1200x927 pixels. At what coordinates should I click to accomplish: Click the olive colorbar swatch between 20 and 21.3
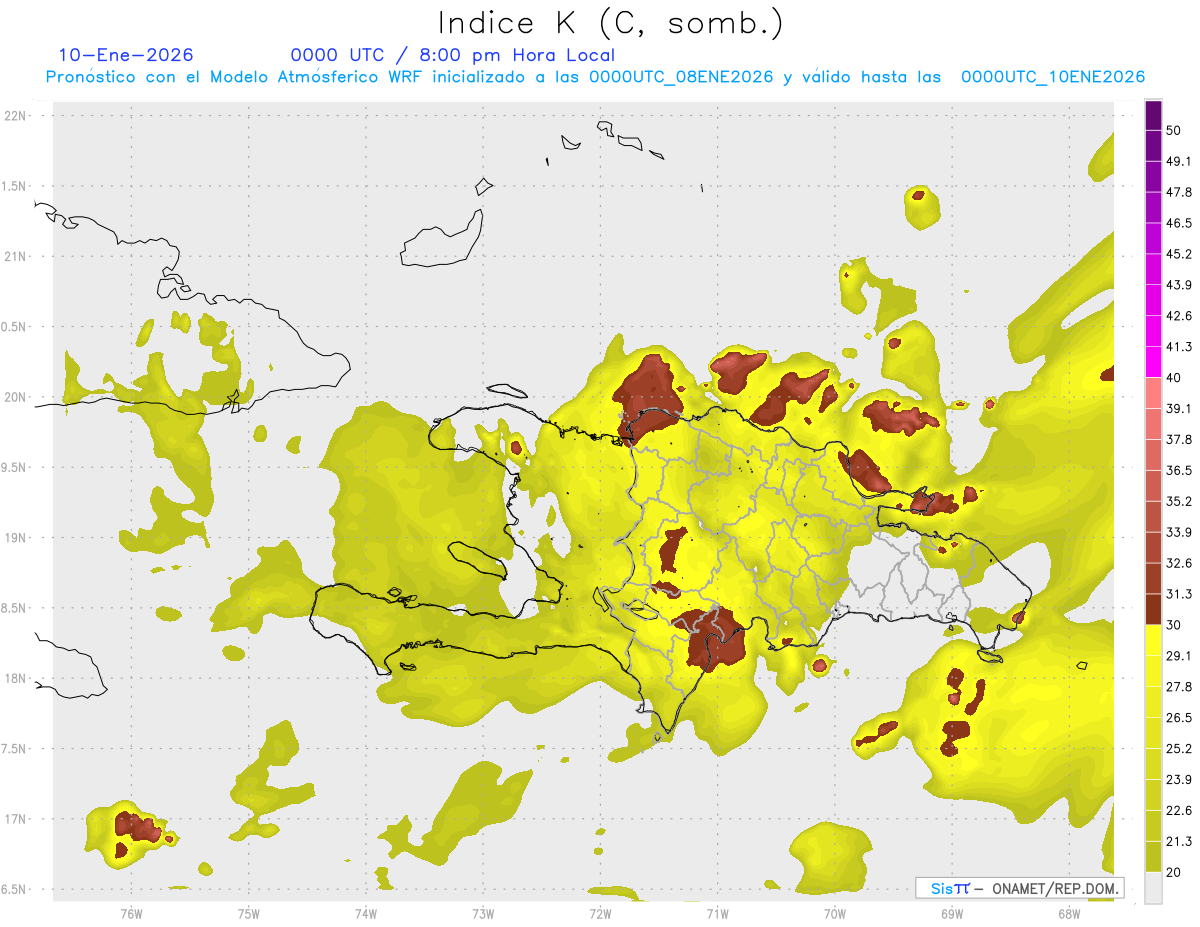pyautogui.click(x=1154, y=856)
